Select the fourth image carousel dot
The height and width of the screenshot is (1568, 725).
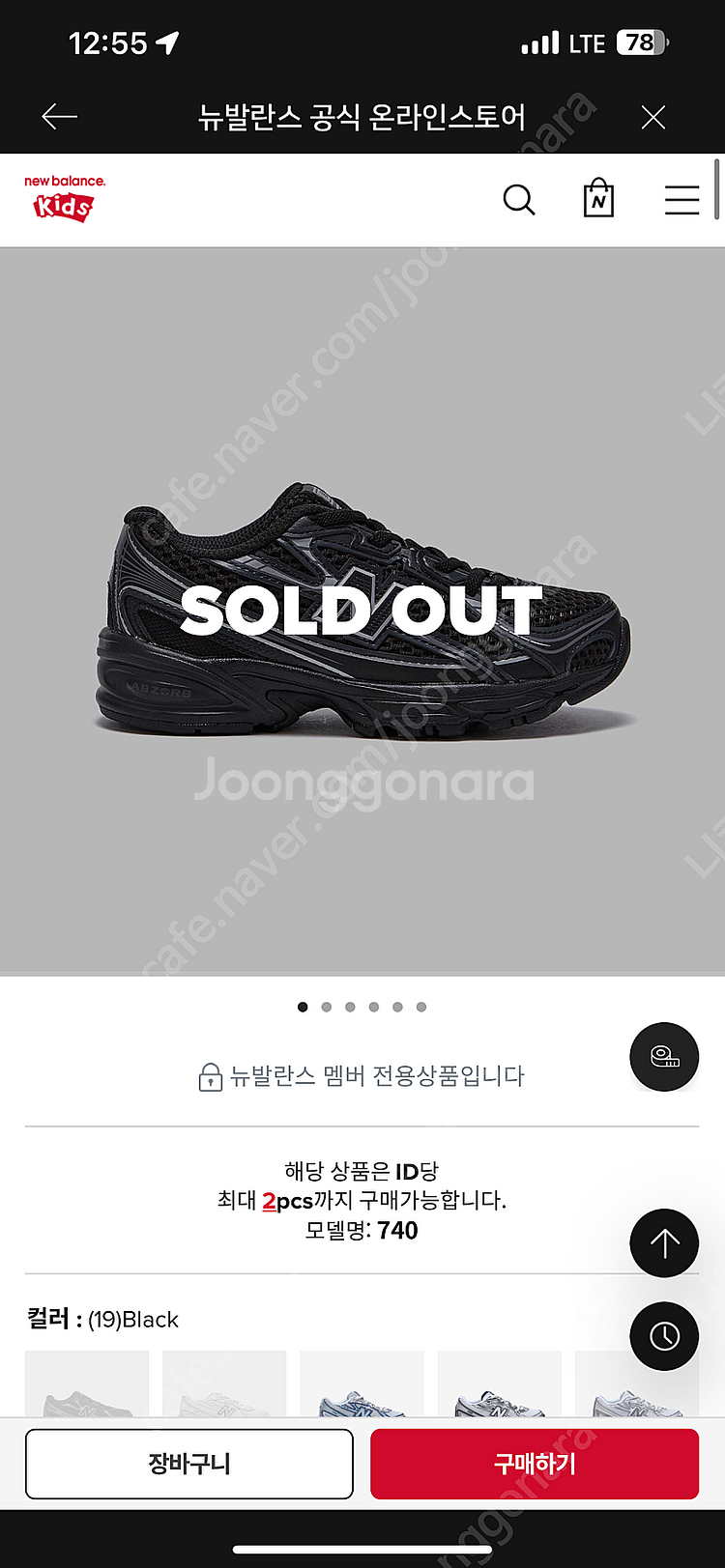click(374, 1007)
